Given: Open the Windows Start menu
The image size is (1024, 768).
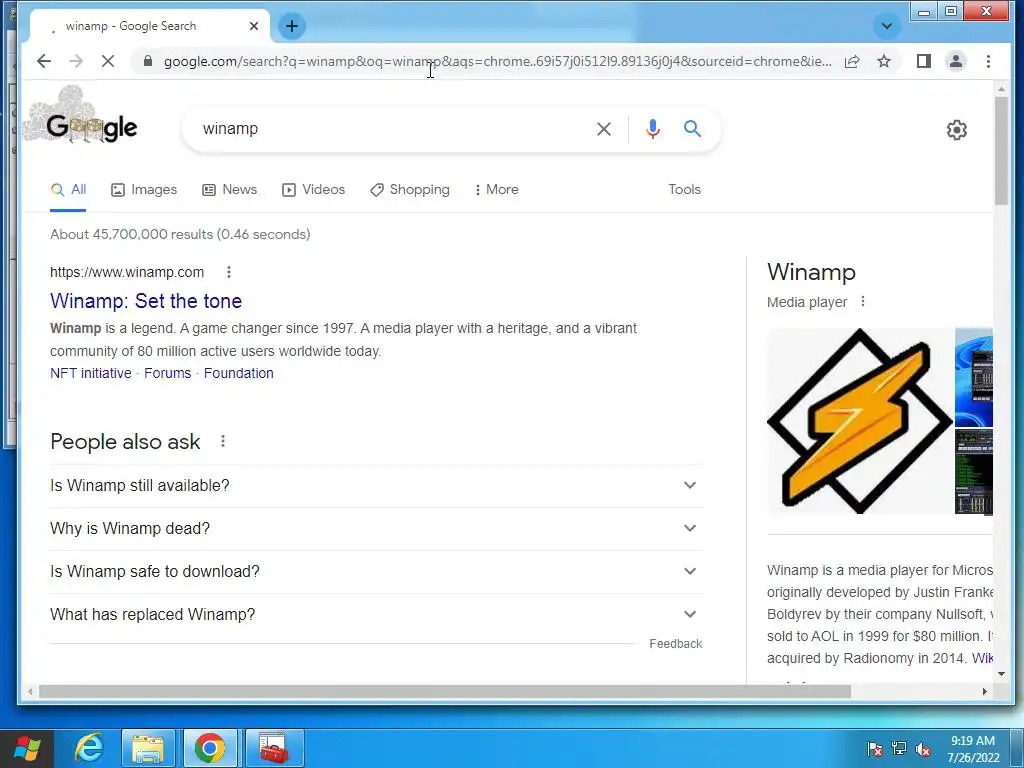Looking at the screenshot, I should (27, 748).
